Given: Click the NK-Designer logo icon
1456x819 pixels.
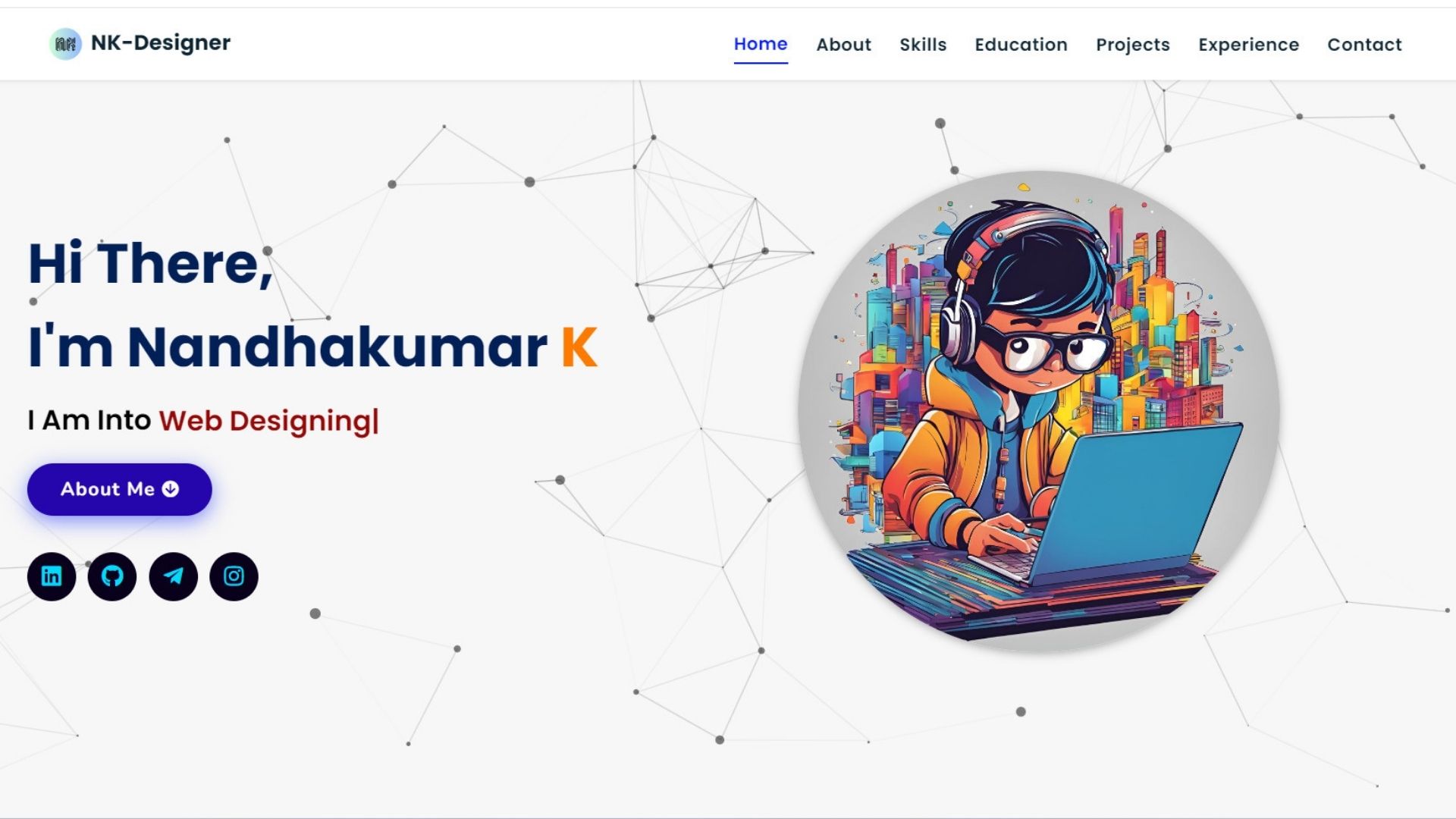Looking at the screenshot, I should click(65, 44).
